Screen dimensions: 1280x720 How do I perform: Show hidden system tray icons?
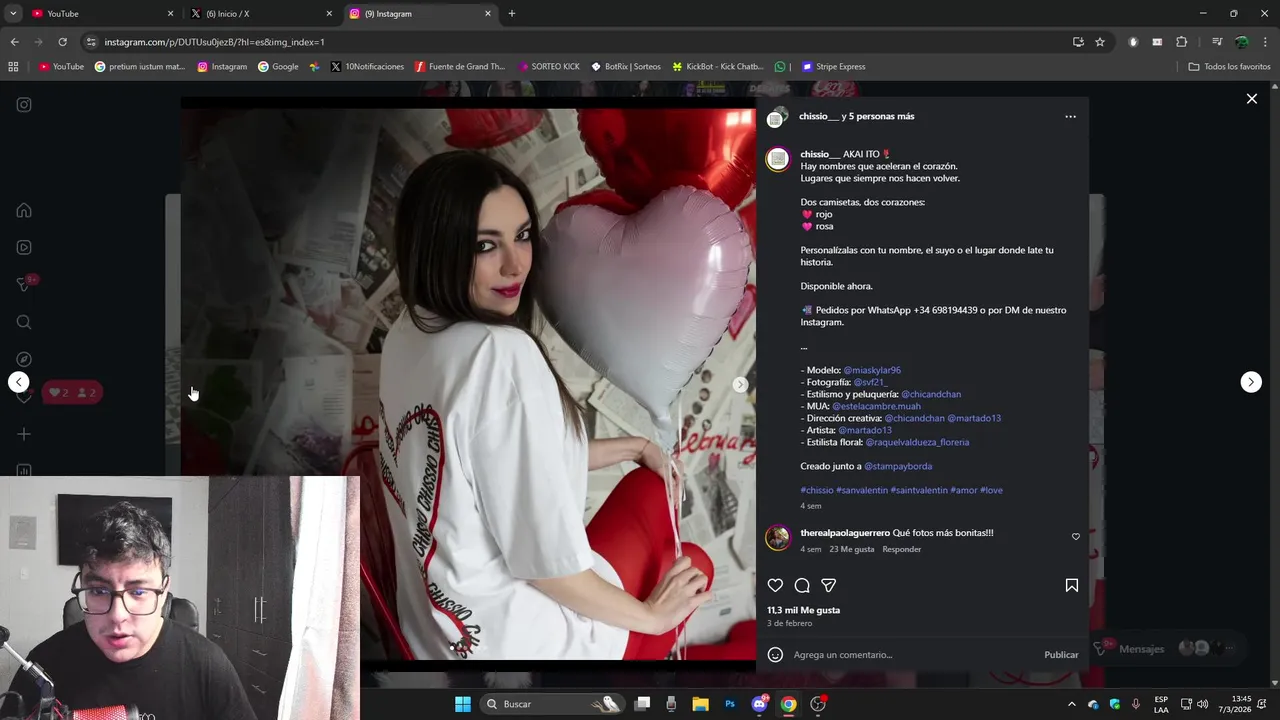coord(1071,704)
